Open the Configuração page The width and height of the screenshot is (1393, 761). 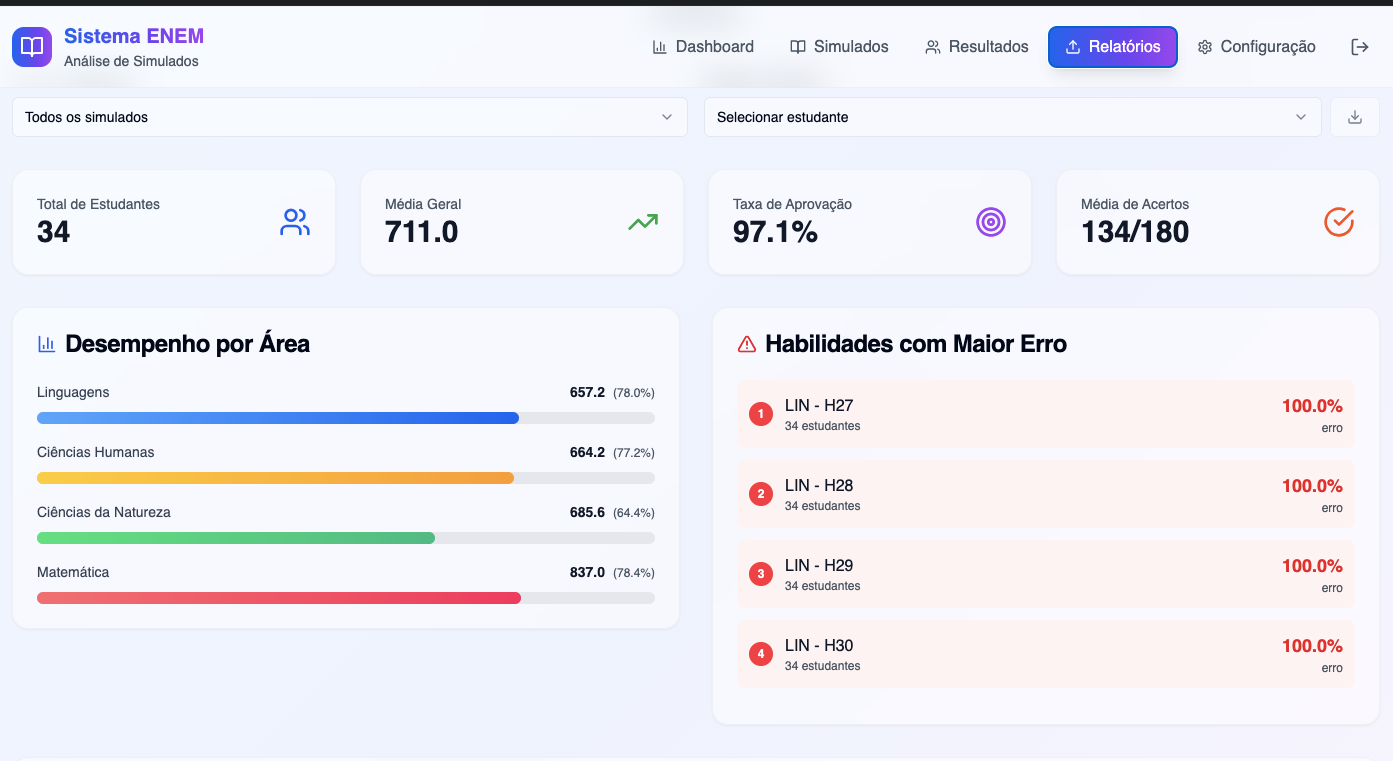1256,47
